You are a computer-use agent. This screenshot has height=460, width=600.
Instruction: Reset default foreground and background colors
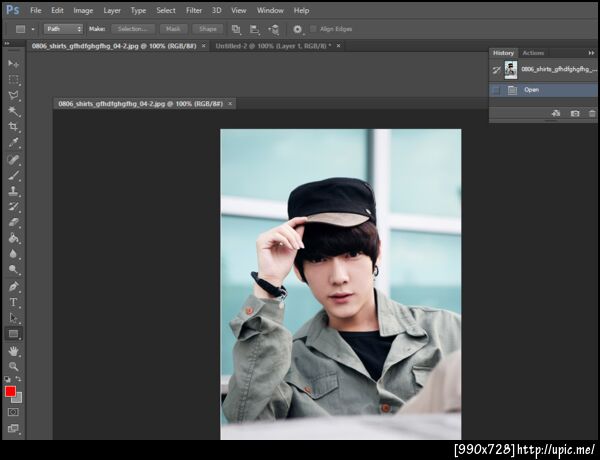tap(7, 379)
